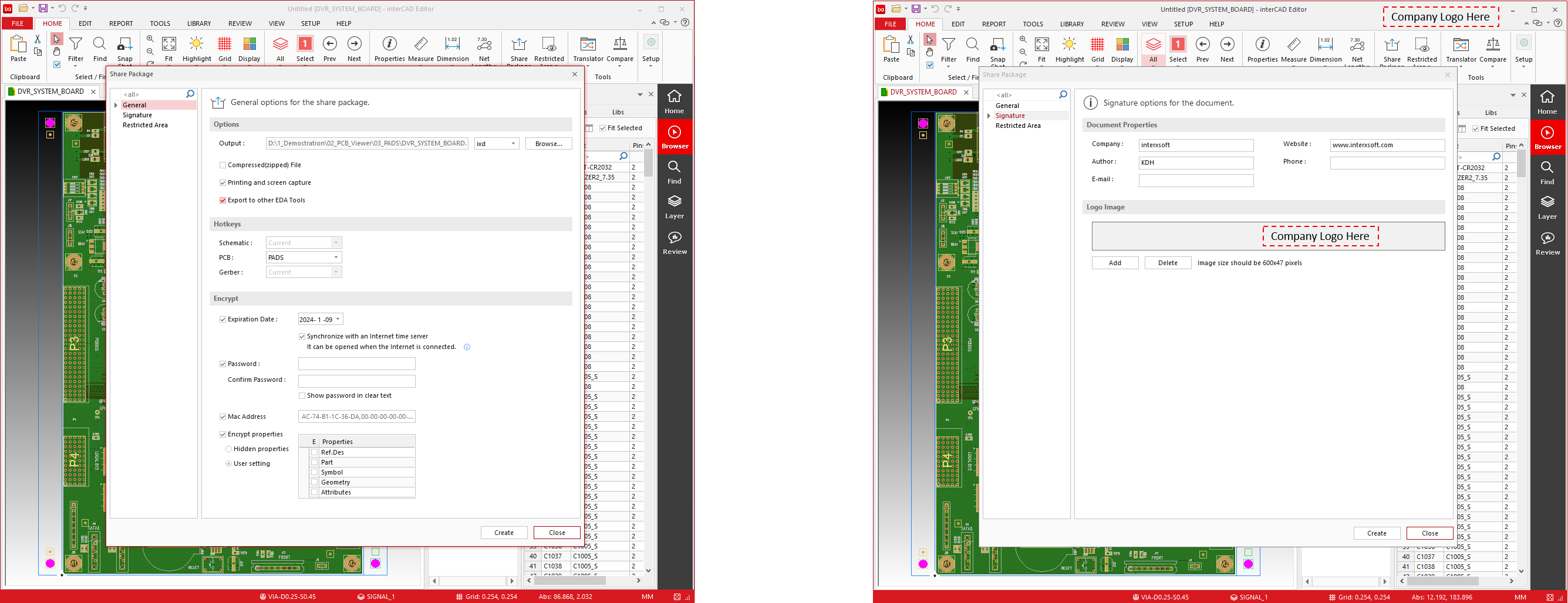Open LIBRARY ribbon tab in left window
Viewport: 1568px width, 603px height.
tap(199, 23)
